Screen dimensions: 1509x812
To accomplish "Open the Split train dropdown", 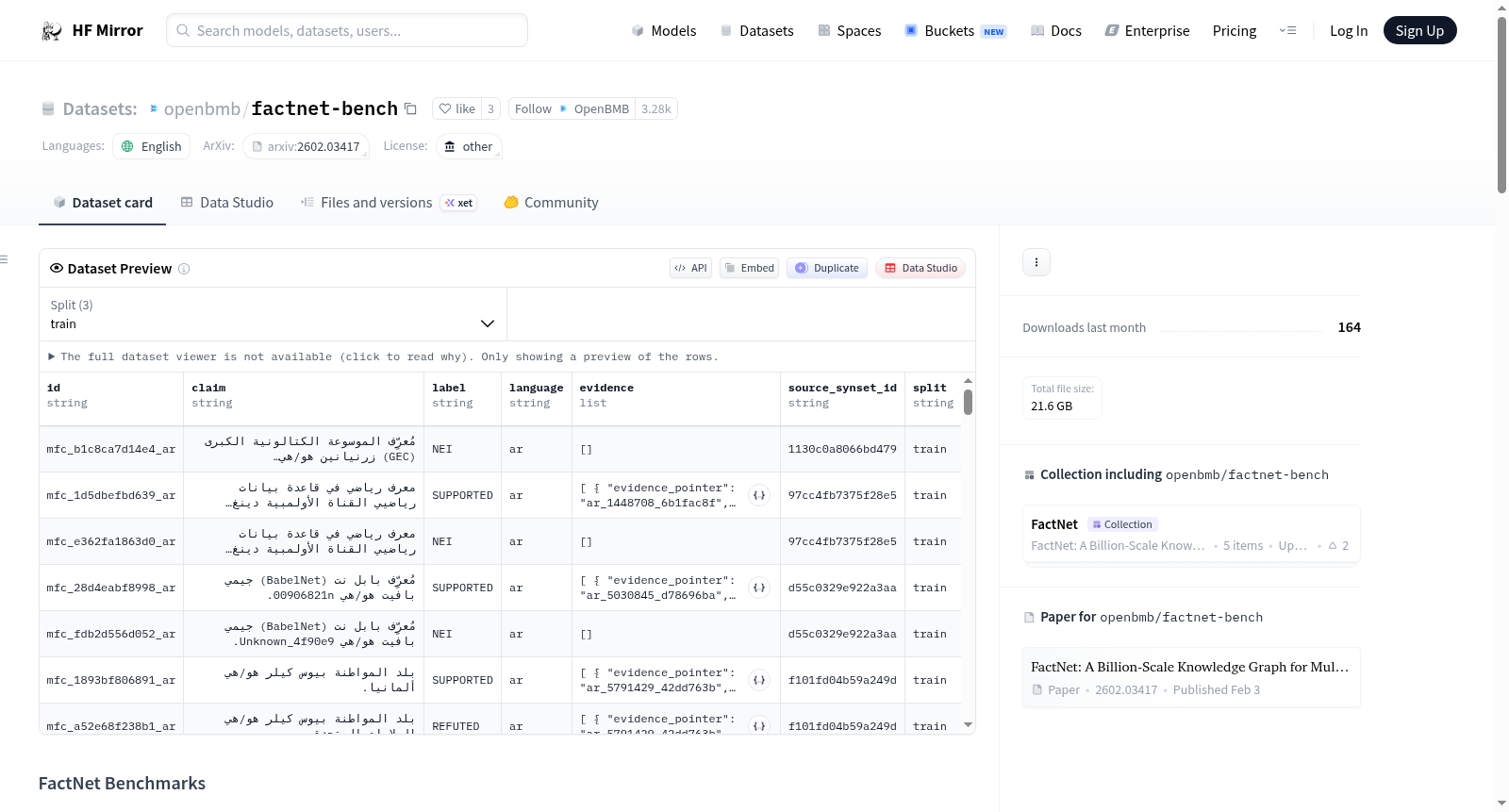I will 273,314.
